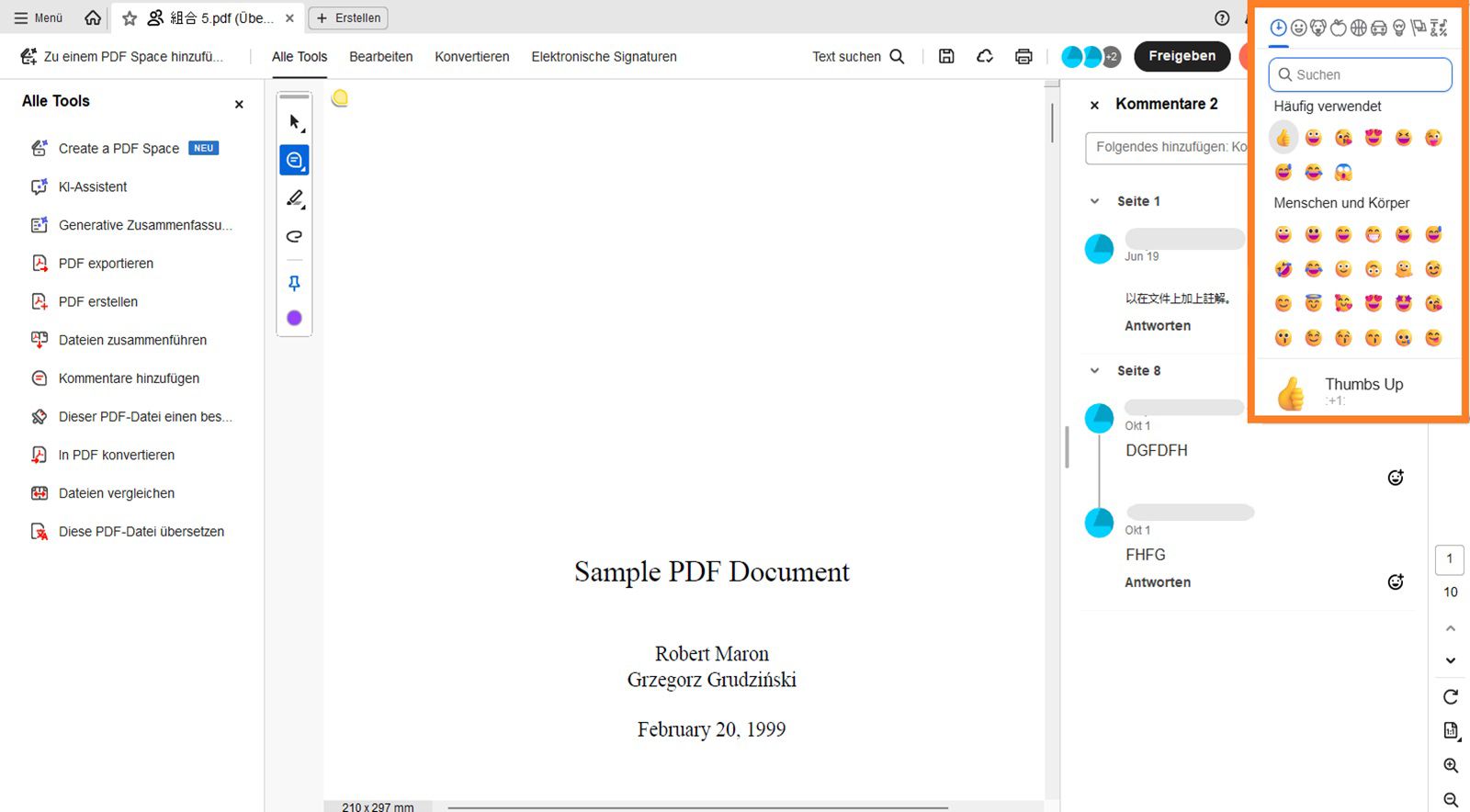Open travel emoji category (car icon)
Viewport: 1470px width, 812px height.
coord(1379,28)
